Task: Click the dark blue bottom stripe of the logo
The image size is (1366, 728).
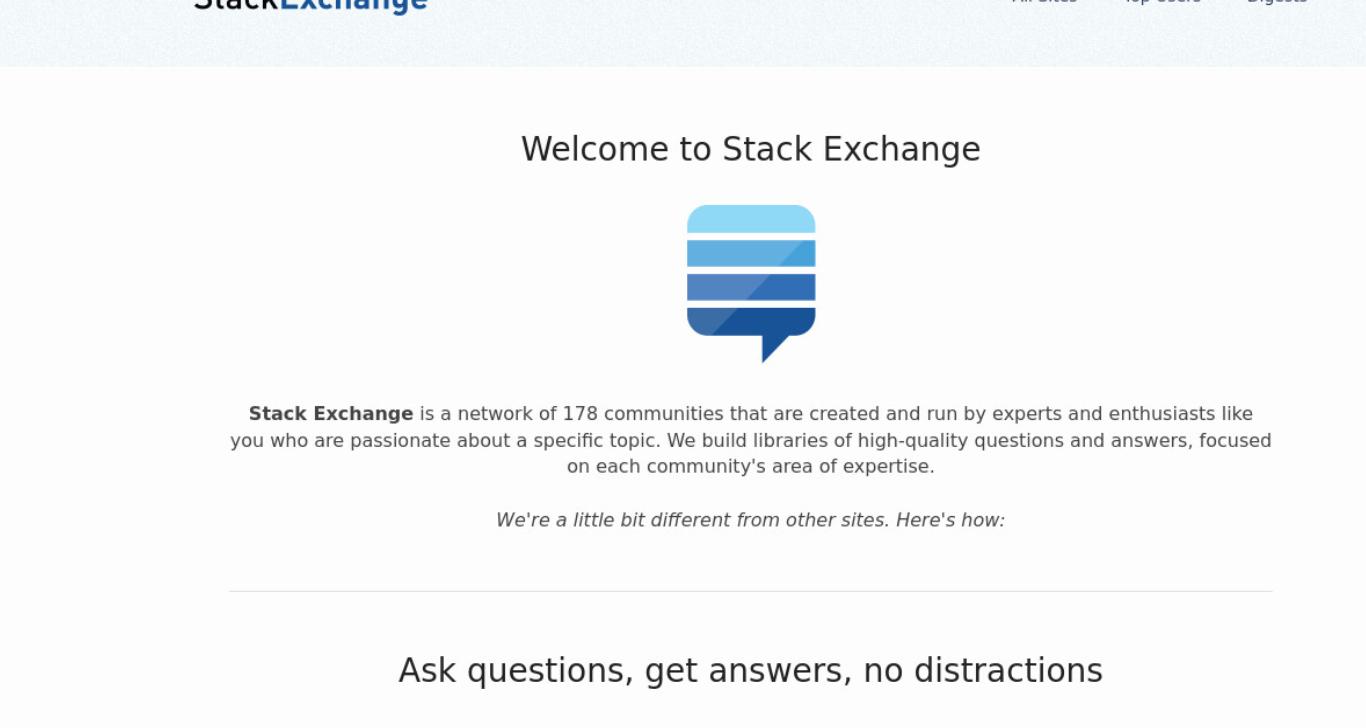Action: click(x=751, y=321)
